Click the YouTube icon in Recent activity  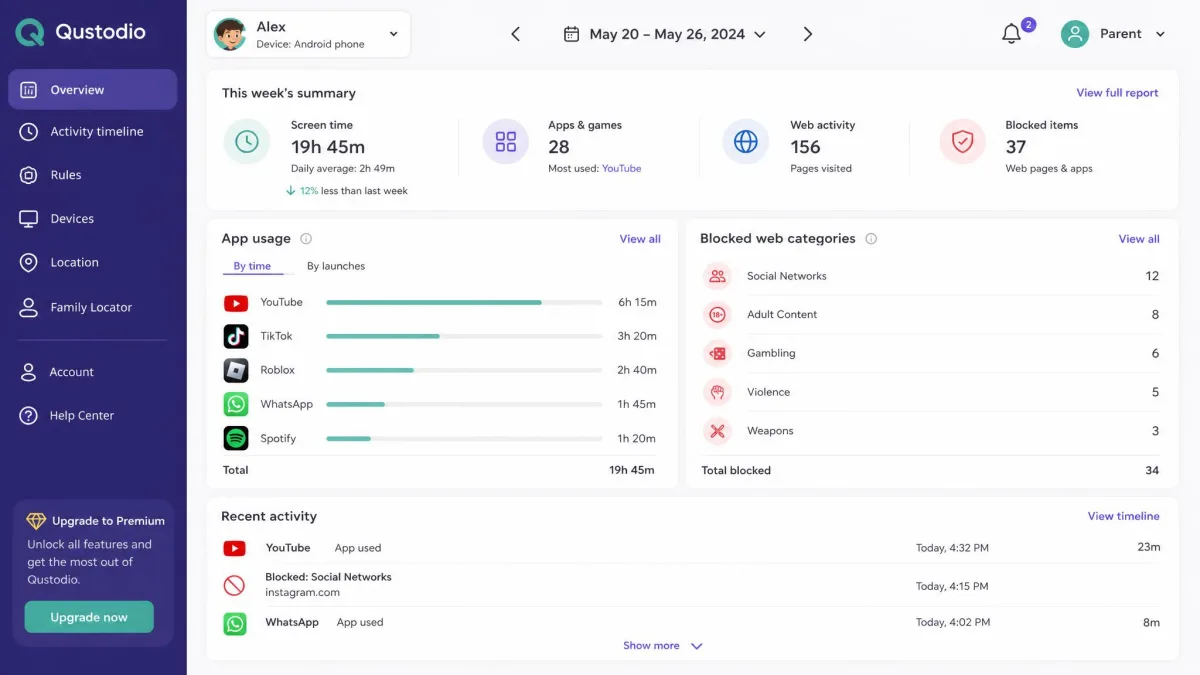234,548
